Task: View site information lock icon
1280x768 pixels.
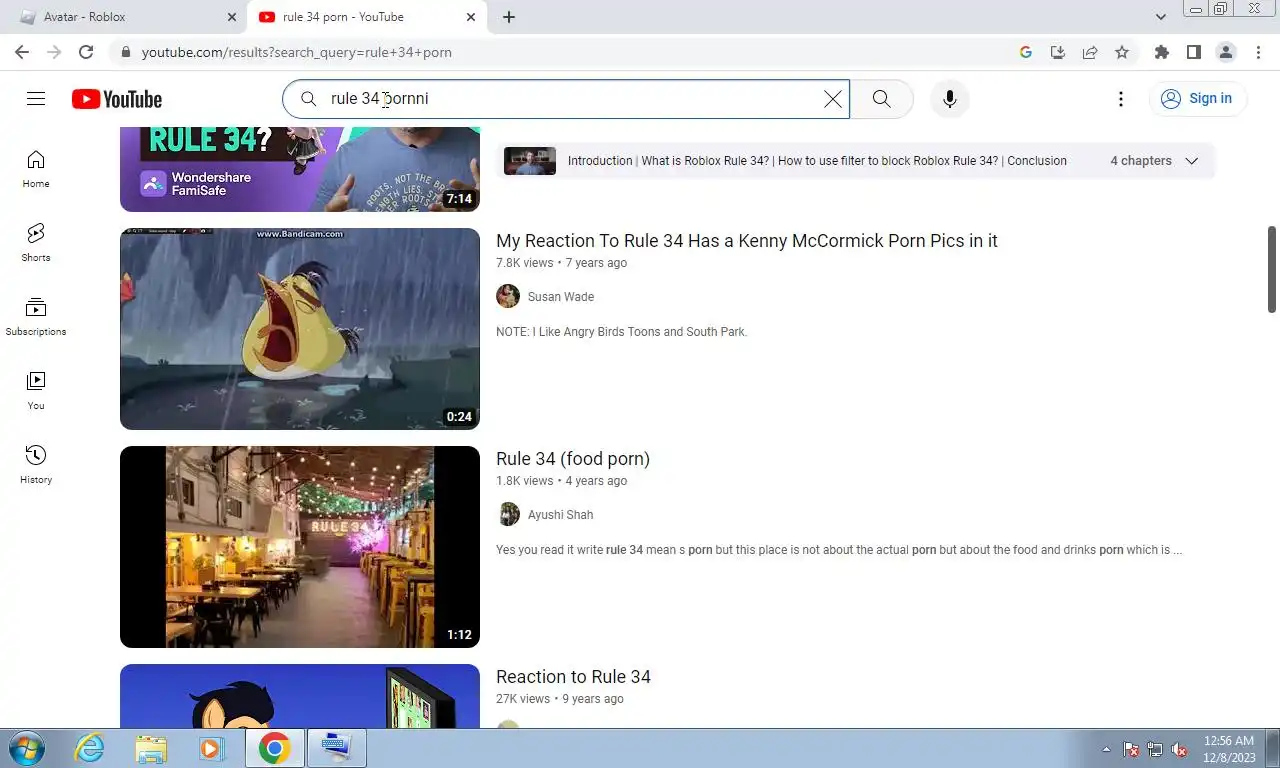Action: tap(125, 52)
